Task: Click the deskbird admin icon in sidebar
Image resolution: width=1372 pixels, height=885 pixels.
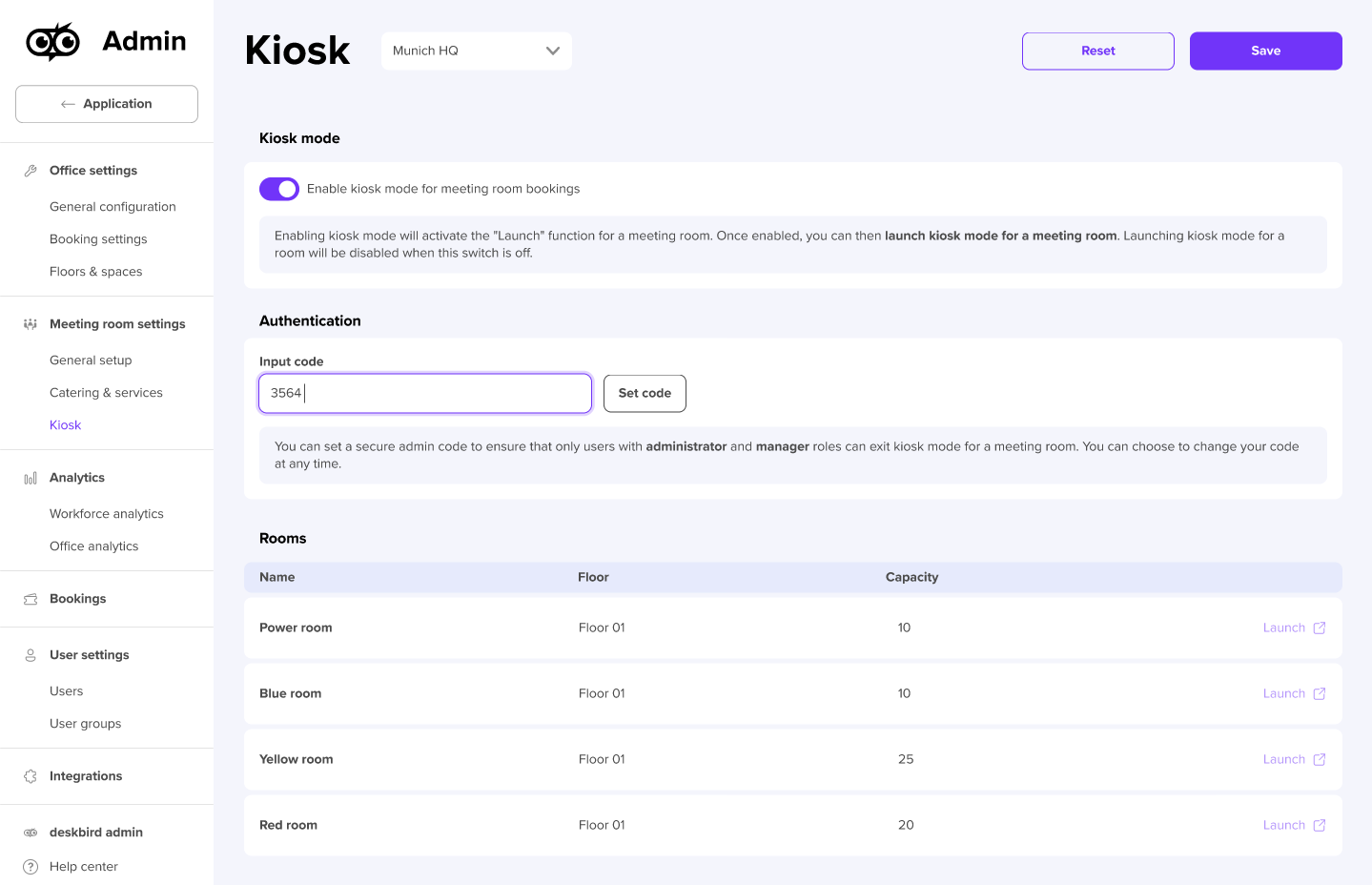Action: pyautogui.click(x=30, y=832)
